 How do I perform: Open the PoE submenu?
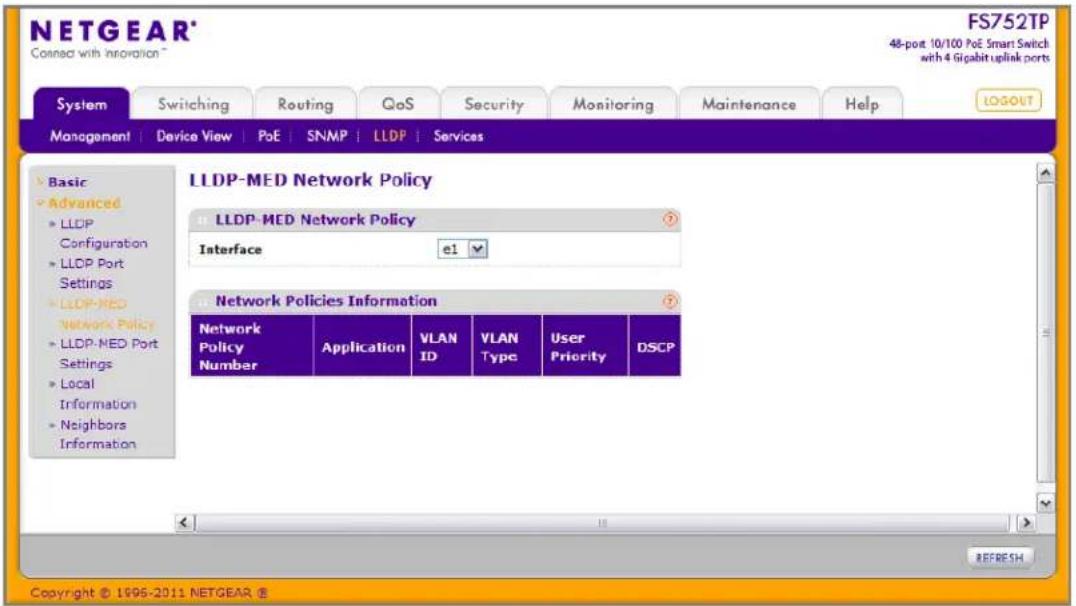pyautogui.click(x=269, y=136)
